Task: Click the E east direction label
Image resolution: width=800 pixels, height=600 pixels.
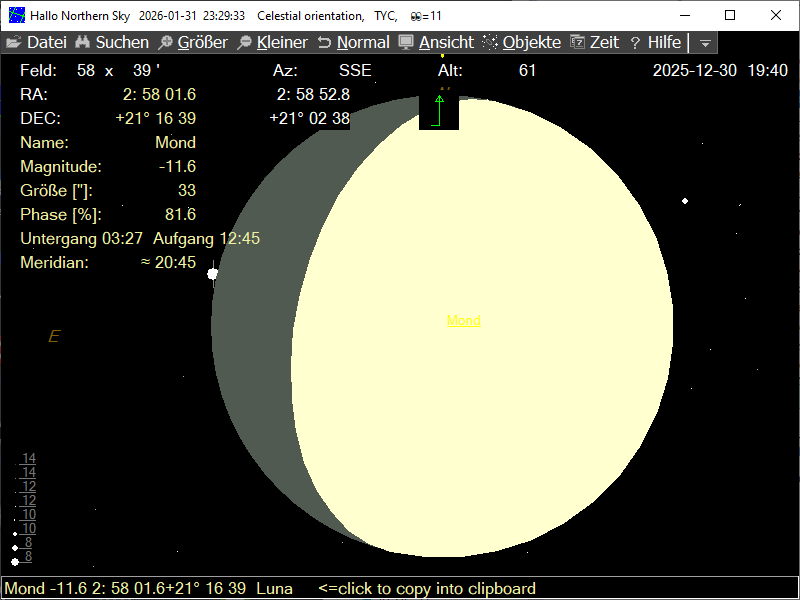Action: point(54,337)
